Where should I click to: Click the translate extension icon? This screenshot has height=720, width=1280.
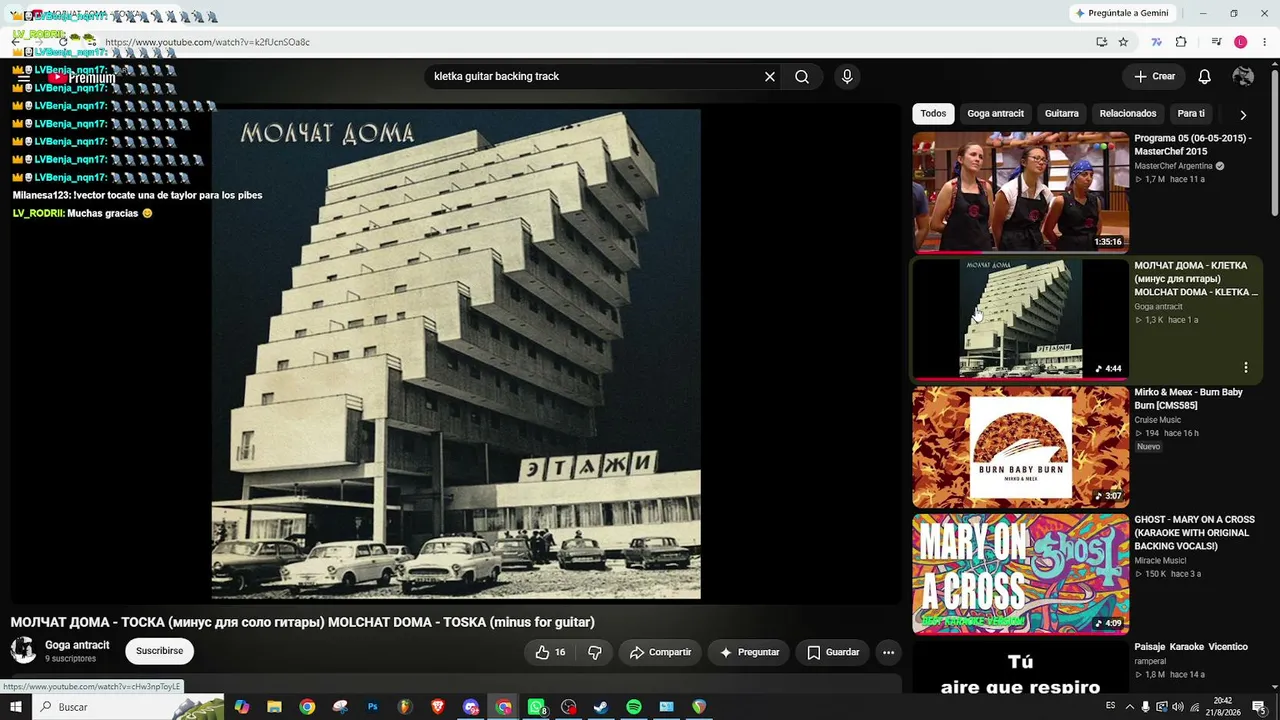[1157, 42]
